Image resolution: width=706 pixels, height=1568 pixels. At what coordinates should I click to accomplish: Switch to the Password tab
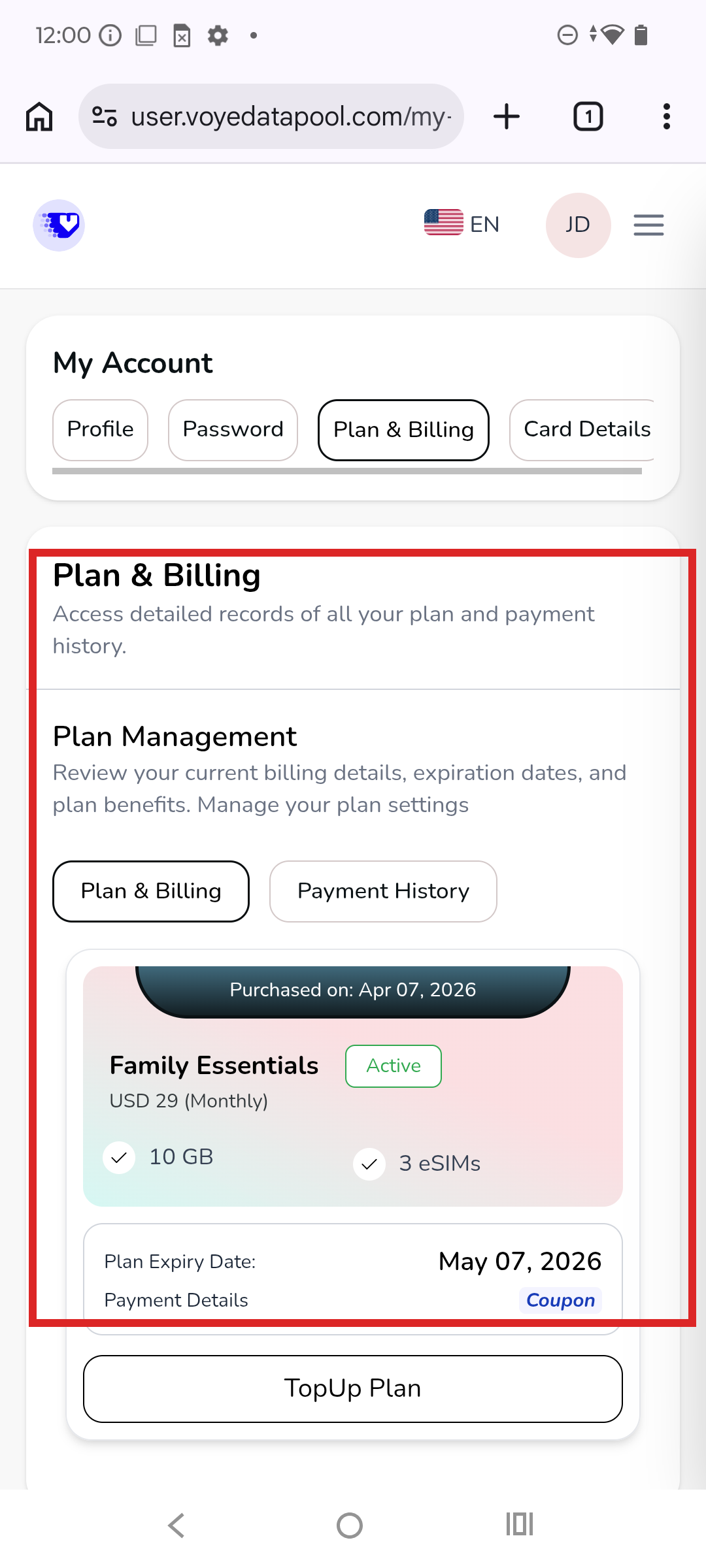[233, 430]
